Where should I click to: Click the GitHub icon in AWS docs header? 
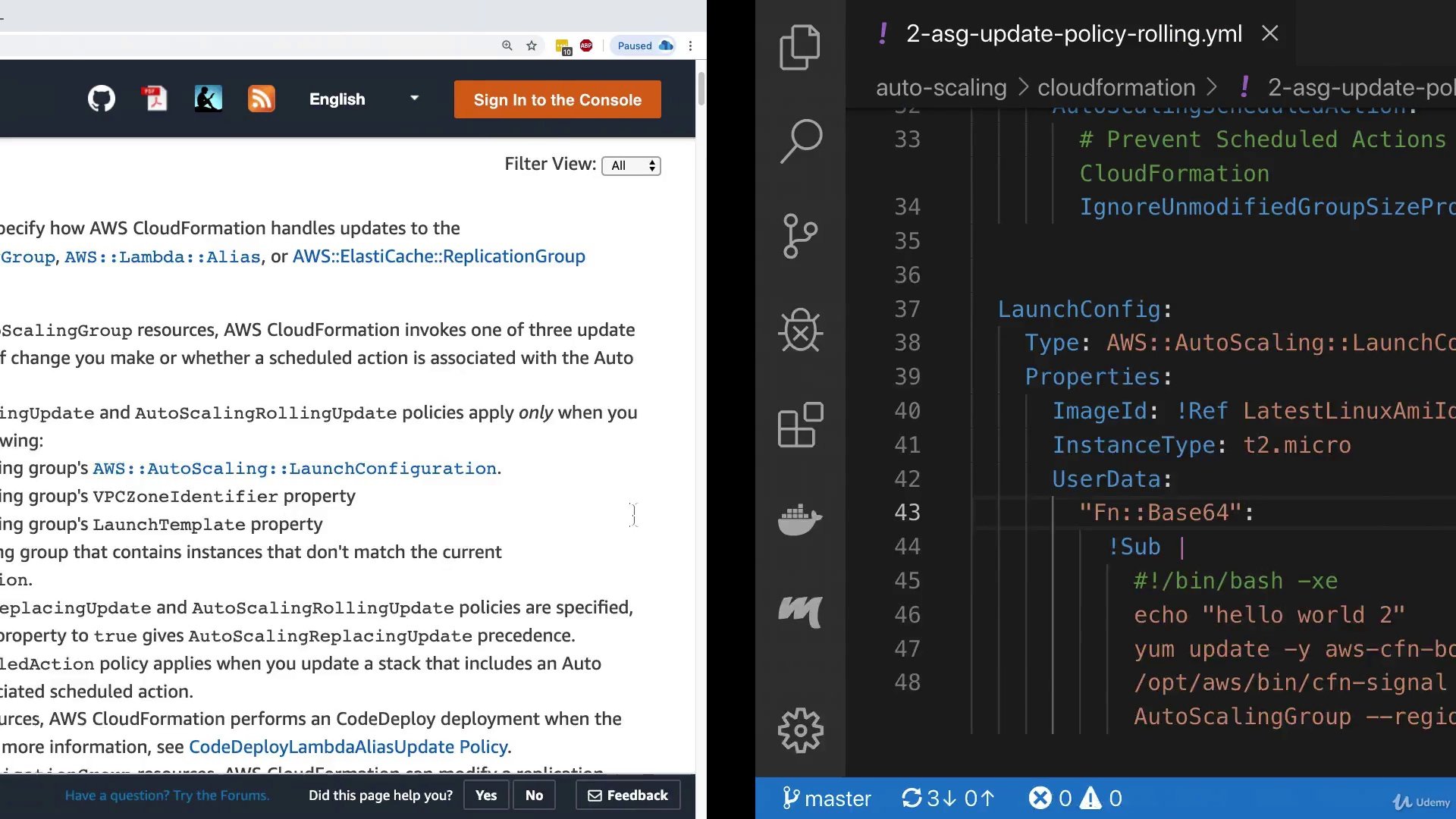[x=102, y=99]
